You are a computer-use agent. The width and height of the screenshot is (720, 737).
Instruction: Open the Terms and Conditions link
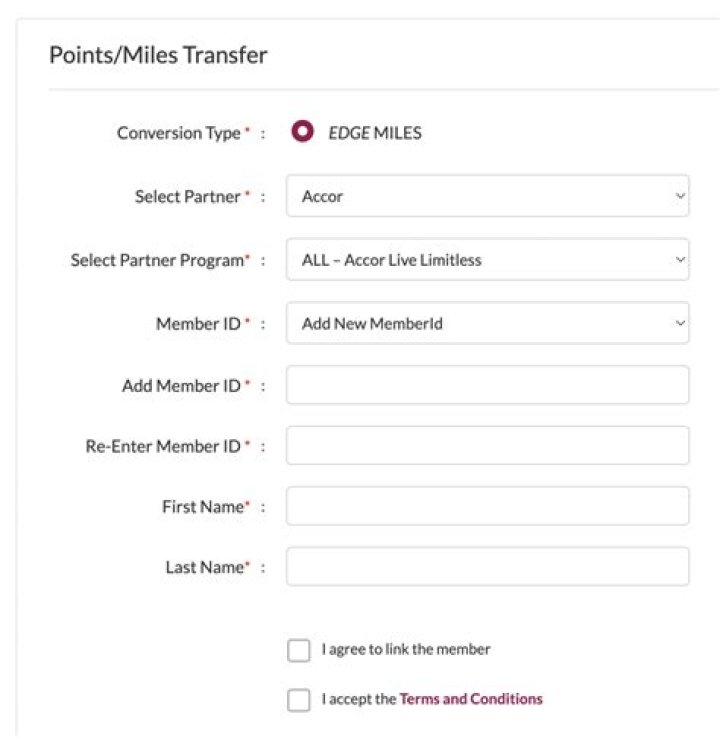[x=471, y=699]
